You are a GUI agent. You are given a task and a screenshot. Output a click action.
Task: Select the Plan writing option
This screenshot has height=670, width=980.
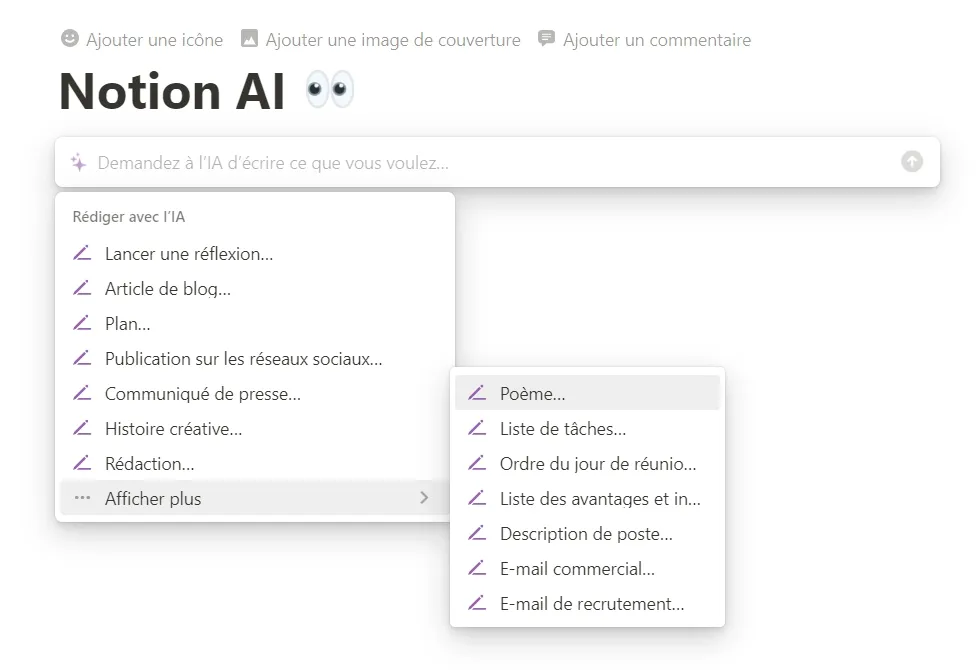(x=255, y=324)
